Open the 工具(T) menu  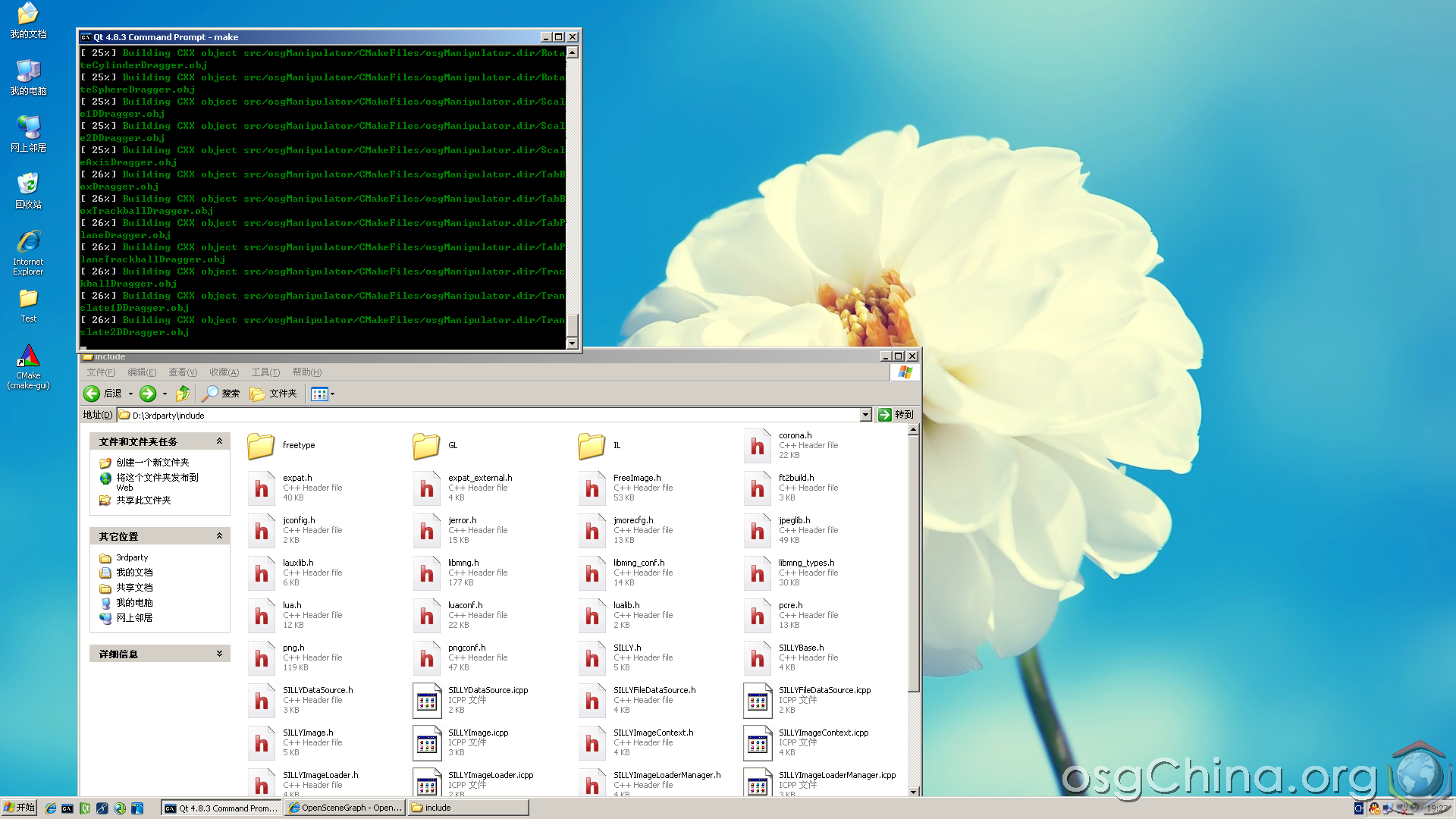click(x=265, y=372)
